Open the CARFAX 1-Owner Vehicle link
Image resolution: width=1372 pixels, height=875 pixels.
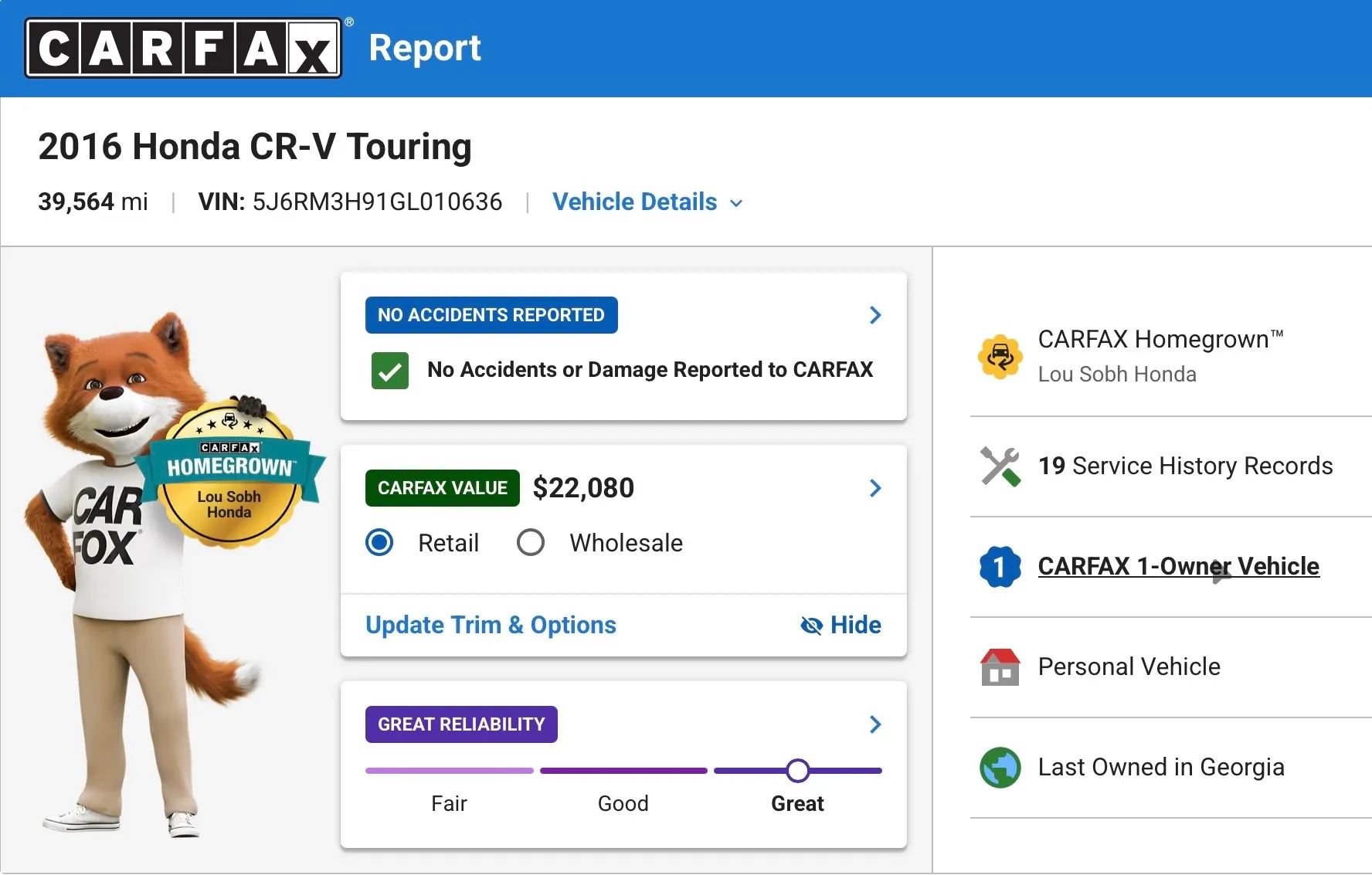pos(1178,567)
